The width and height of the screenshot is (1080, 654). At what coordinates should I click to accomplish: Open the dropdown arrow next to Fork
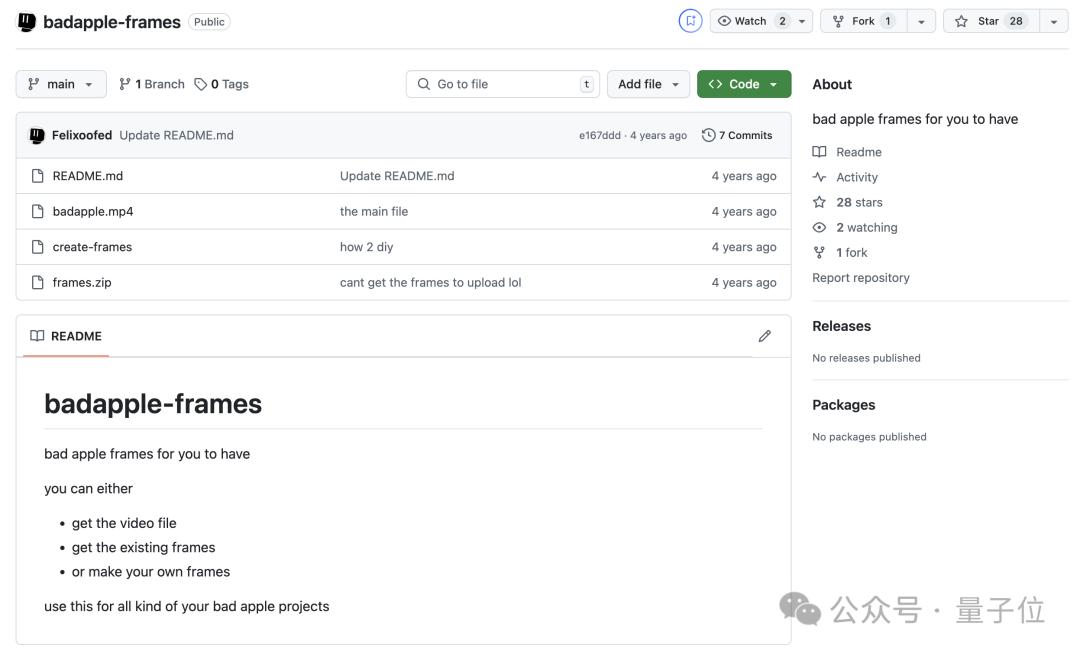pyautogui.click(x=921, y=21)
